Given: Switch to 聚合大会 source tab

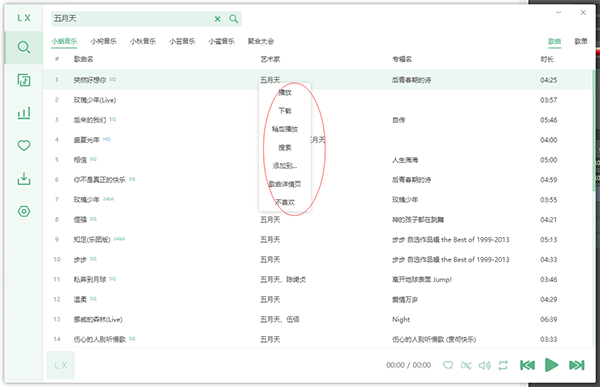Looking at the screenshot, I should [x=261, y=41].
